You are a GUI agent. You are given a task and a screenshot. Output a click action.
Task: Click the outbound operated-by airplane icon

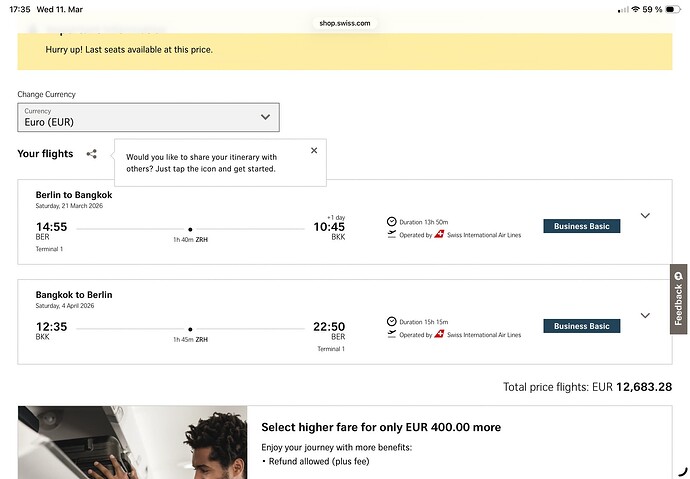[x=391, y=235]
